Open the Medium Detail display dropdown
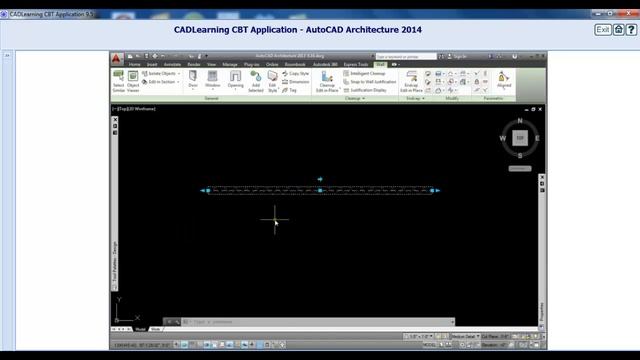Screen dimensions: 640x360 465,337
